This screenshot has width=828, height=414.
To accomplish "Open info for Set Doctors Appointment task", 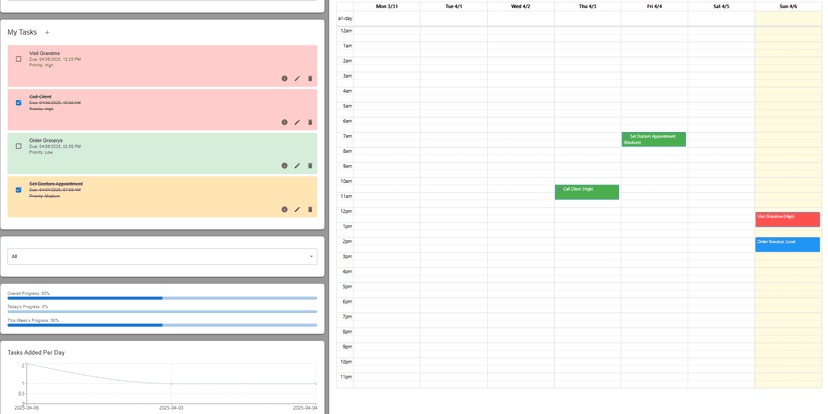I will pos(284,209).
